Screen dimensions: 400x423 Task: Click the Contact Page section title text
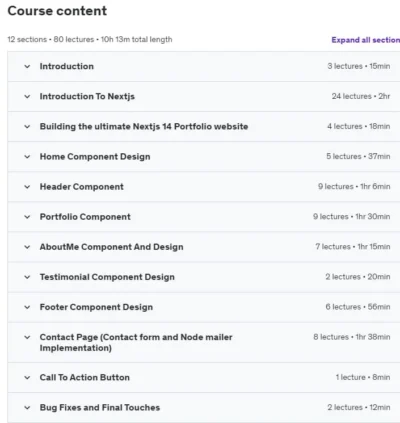click(x=136, y=342)
